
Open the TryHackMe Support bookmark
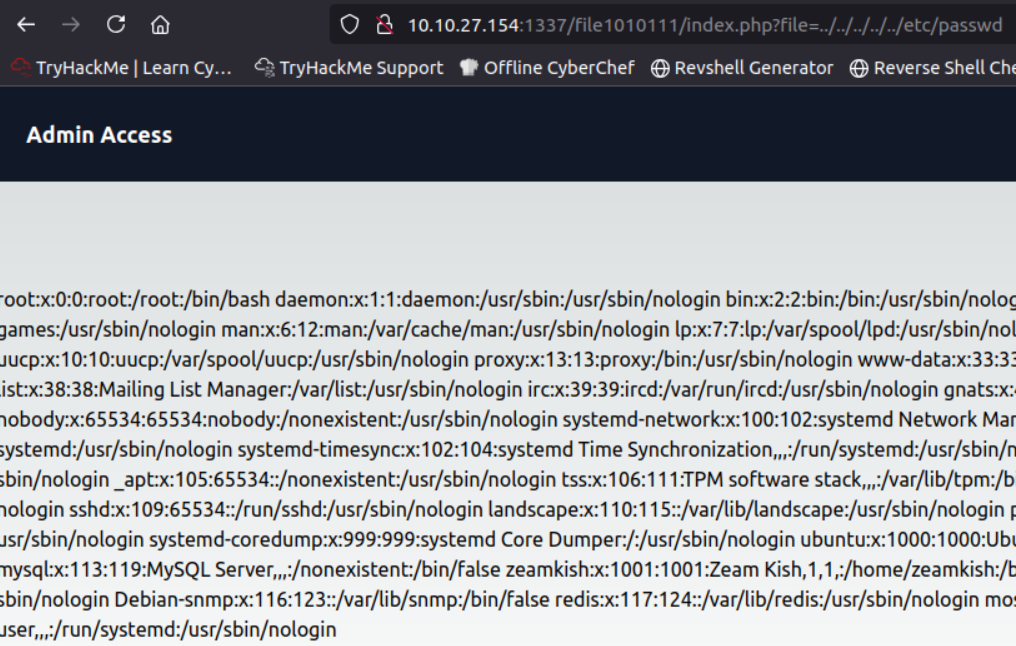349,68
